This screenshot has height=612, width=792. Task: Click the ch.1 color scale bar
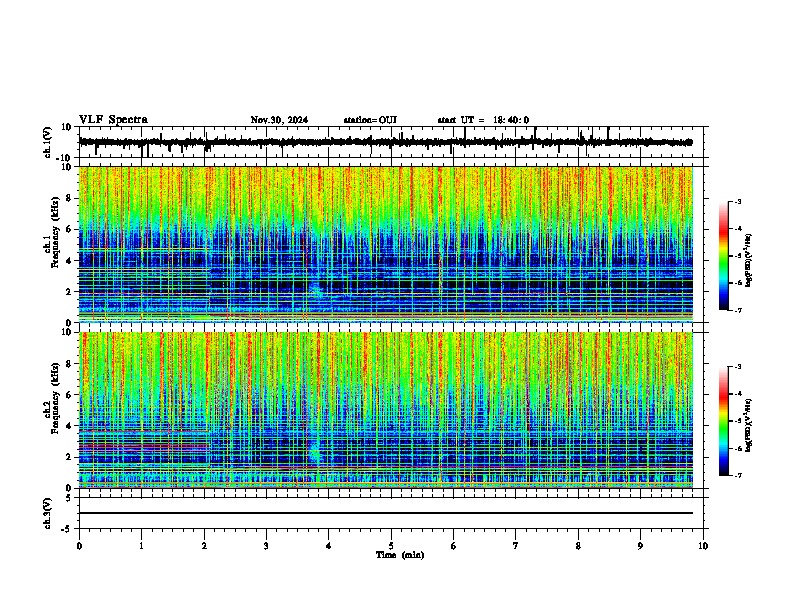point(724,256)
